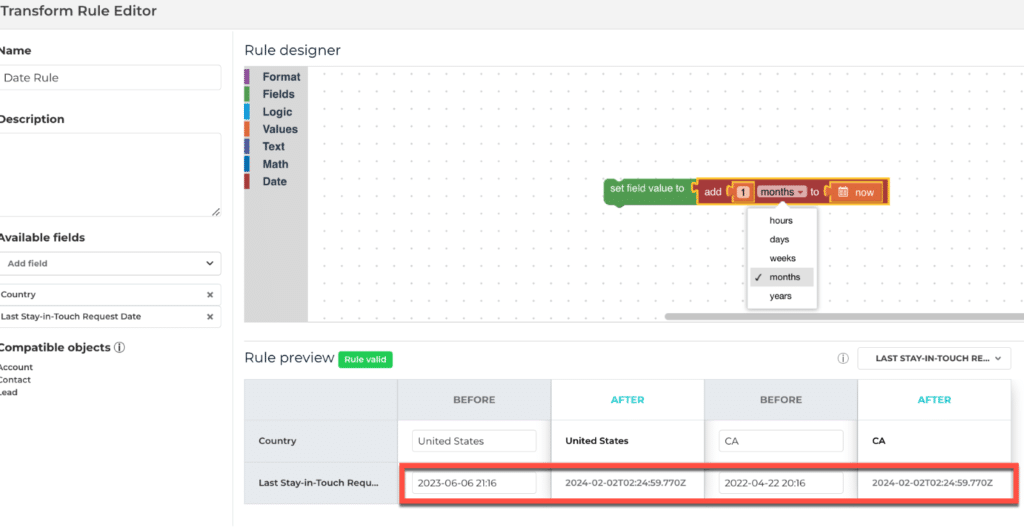Open the Add field dropdown
This screenshot has height=531, width=1024.
(x=110, y=263)
